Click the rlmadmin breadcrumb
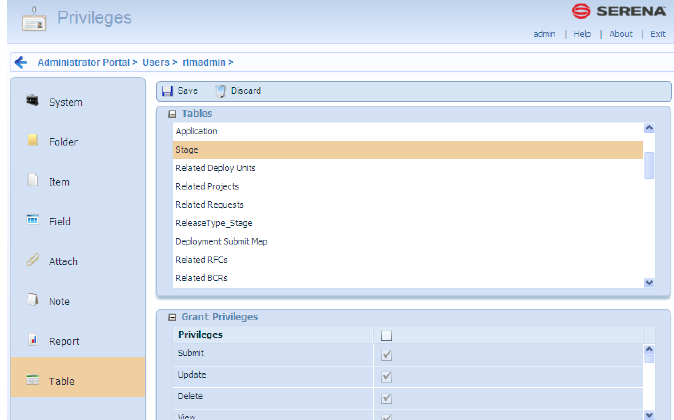The width and height of the screenshot is (674, 420). [204, 63]
